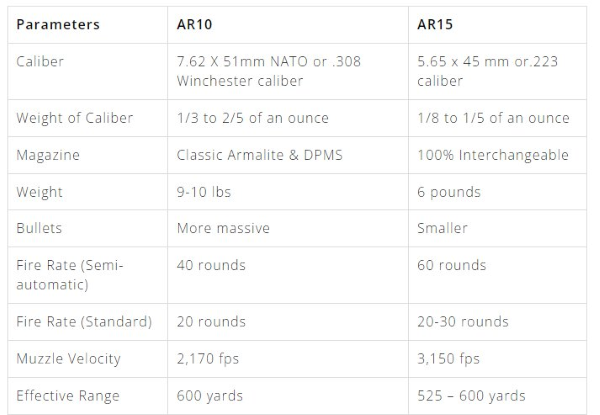Select the "60 rounds" fire rate cell

pos(451,265)
